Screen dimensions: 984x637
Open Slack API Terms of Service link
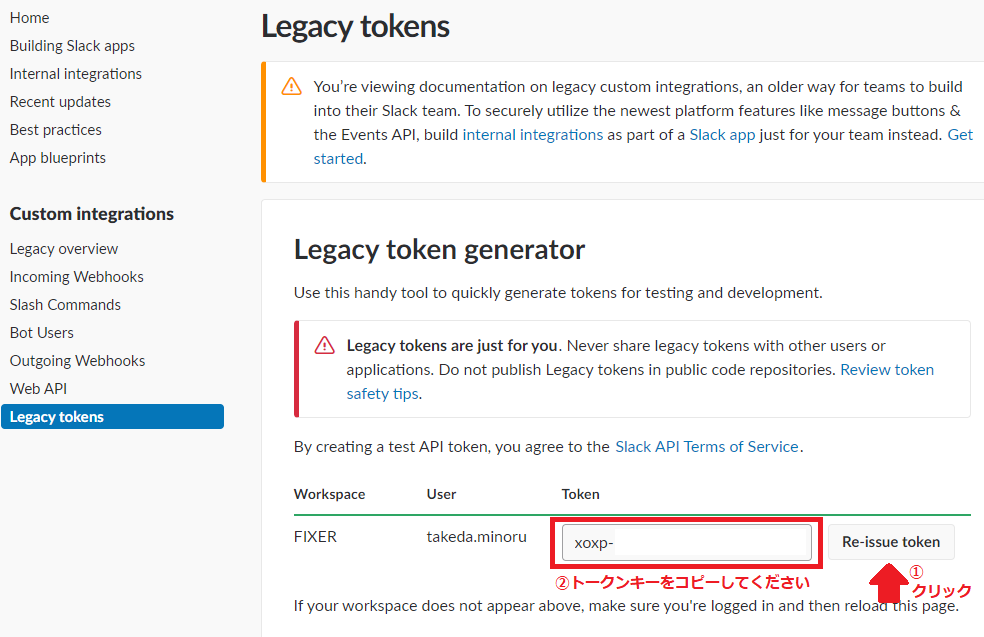coord(707,447)
